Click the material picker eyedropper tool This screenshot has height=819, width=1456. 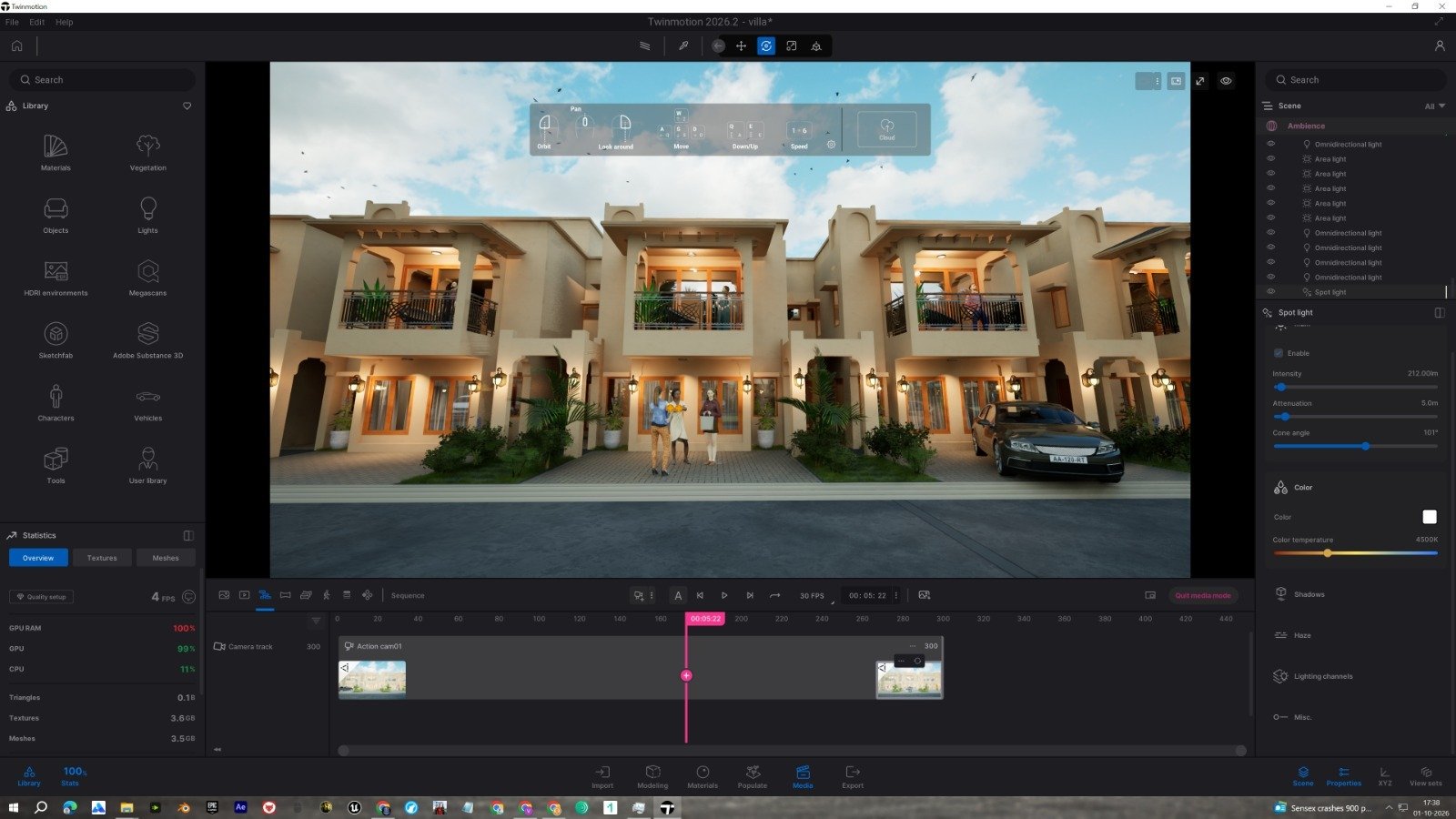click(682, 45)
